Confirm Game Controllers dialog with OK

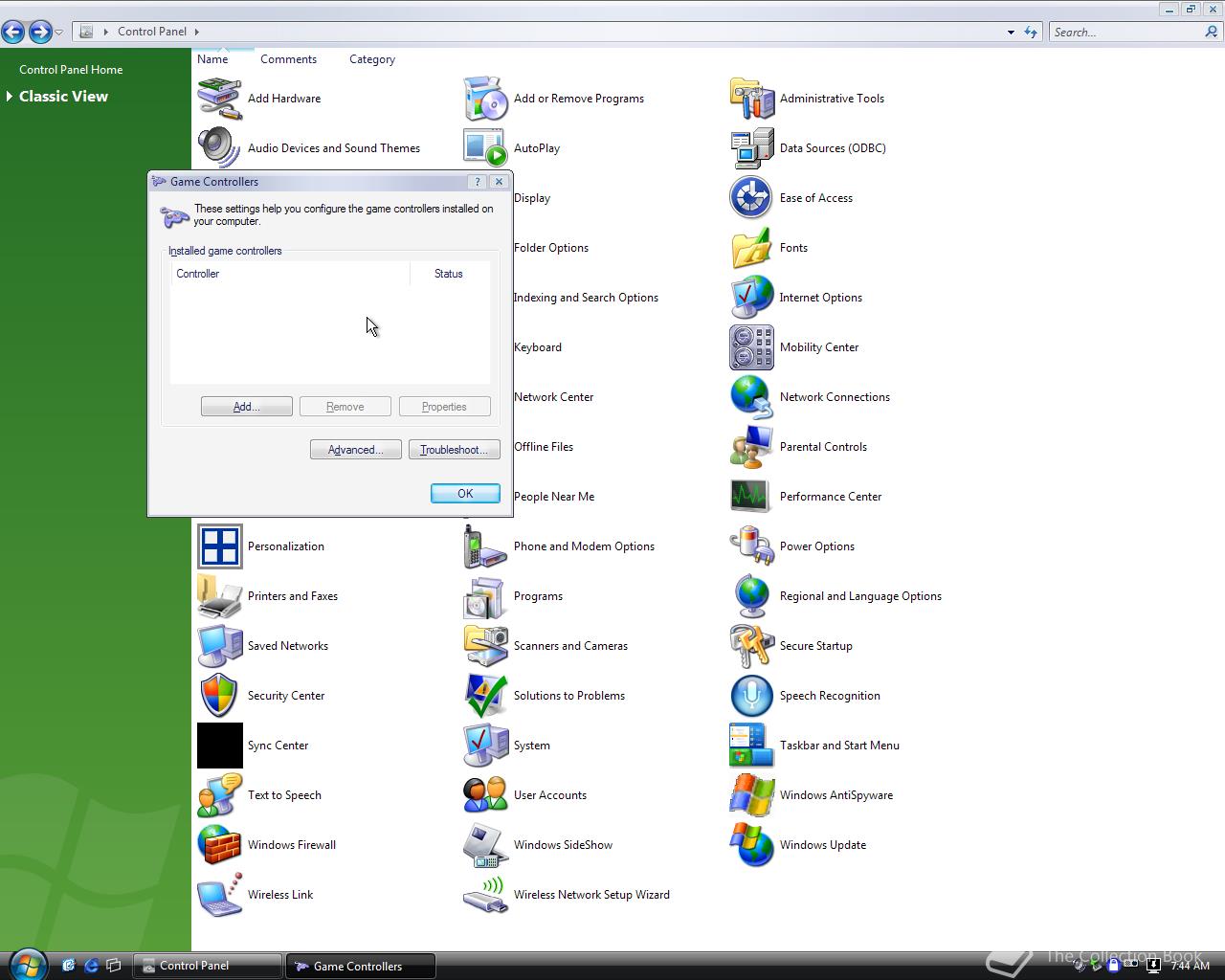(465, 494)
